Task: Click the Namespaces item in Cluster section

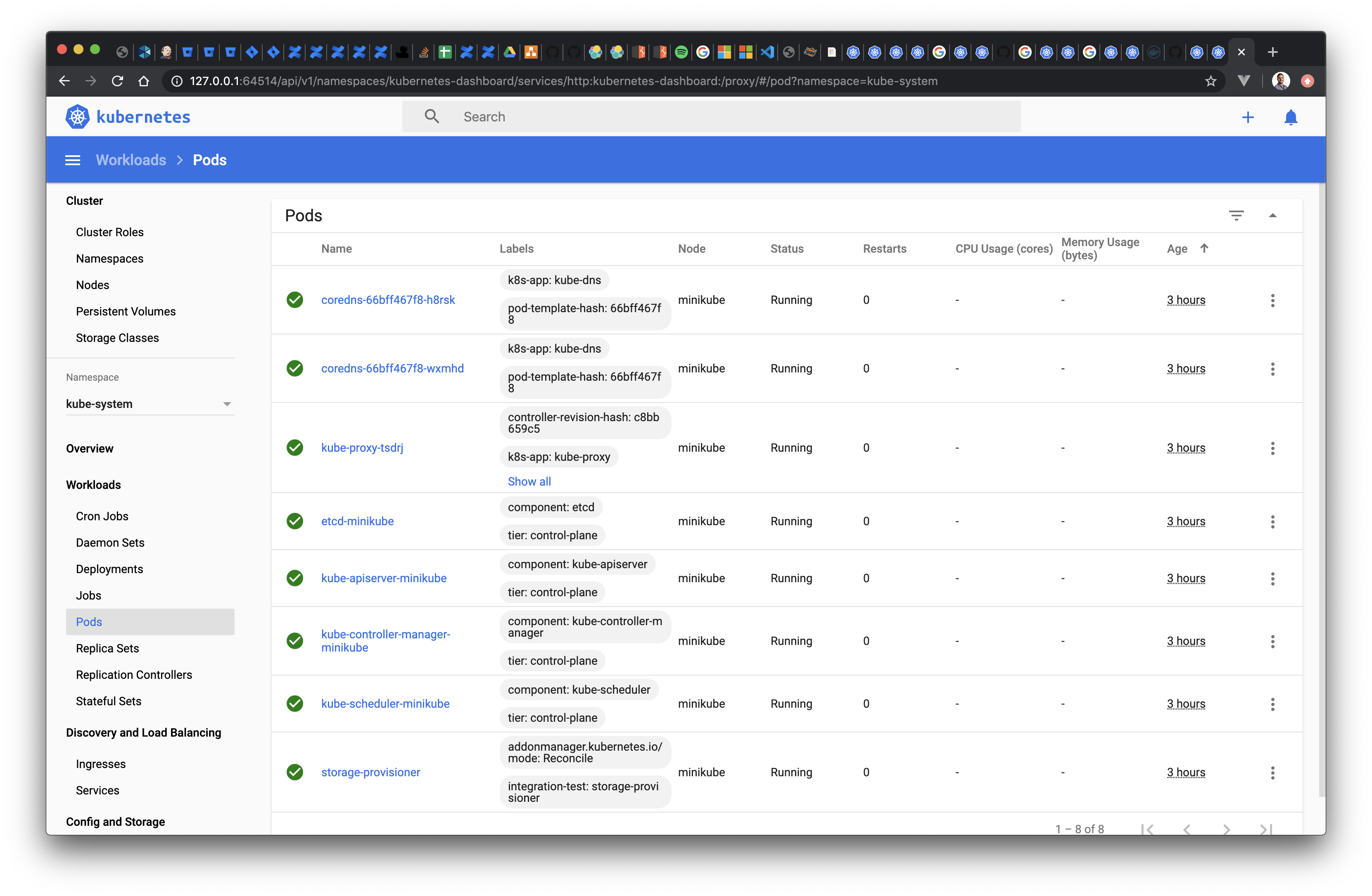Action: (110, 258)
